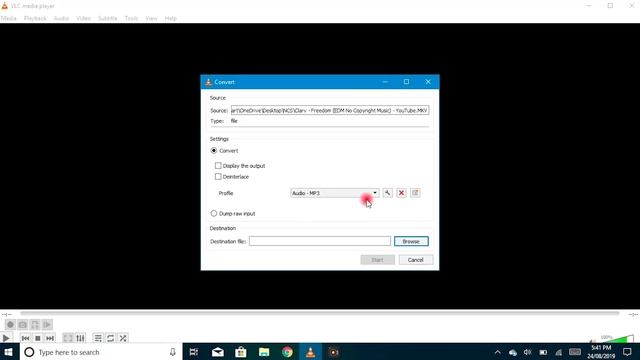Click the touch keyboard tray icon
The height and width of the screenshot is (360, 640).
(x=575, y=352)
